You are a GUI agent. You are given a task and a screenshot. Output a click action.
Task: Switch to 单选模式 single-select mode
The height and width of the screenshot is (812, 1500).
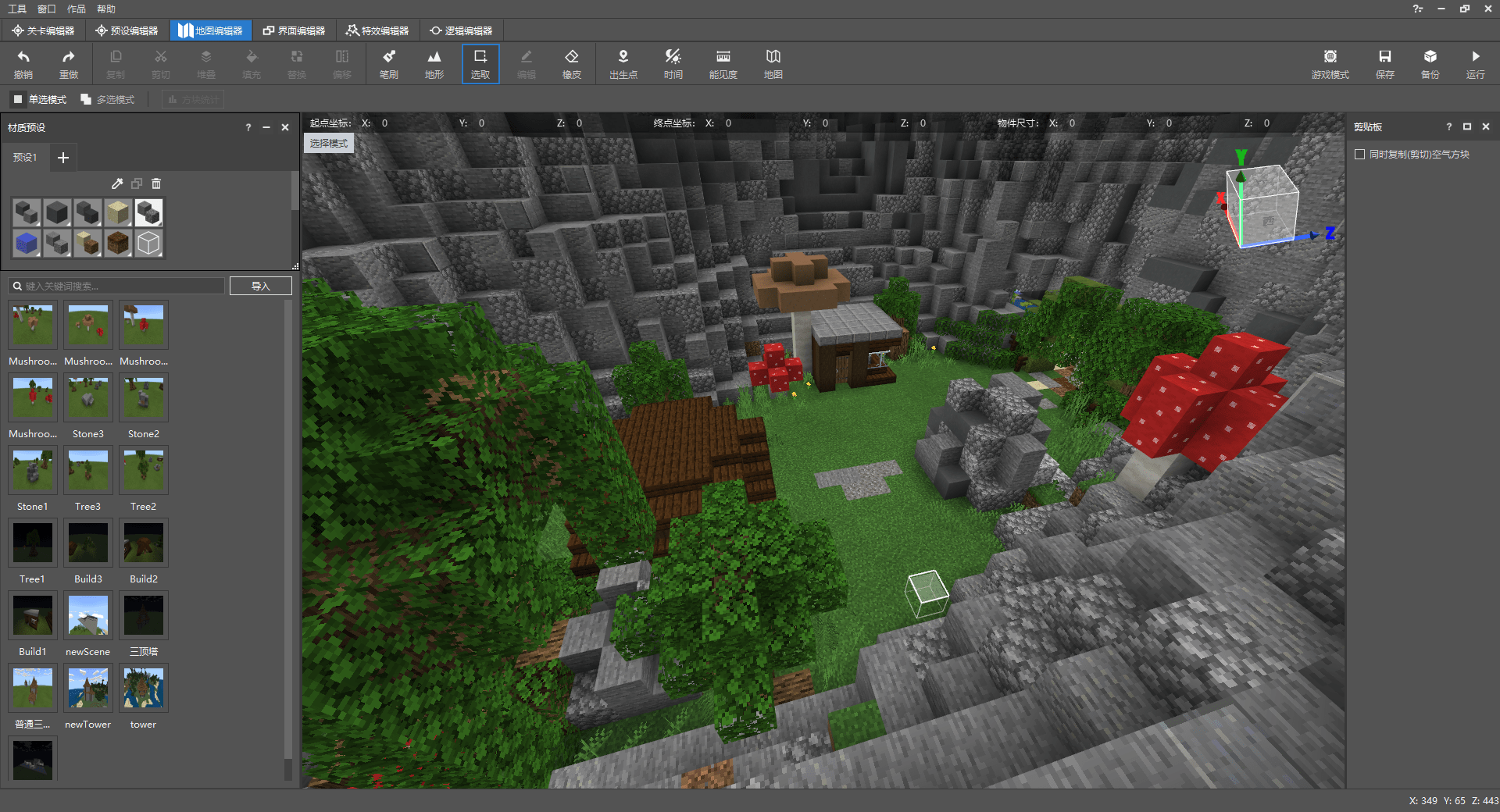click(39, 100)
